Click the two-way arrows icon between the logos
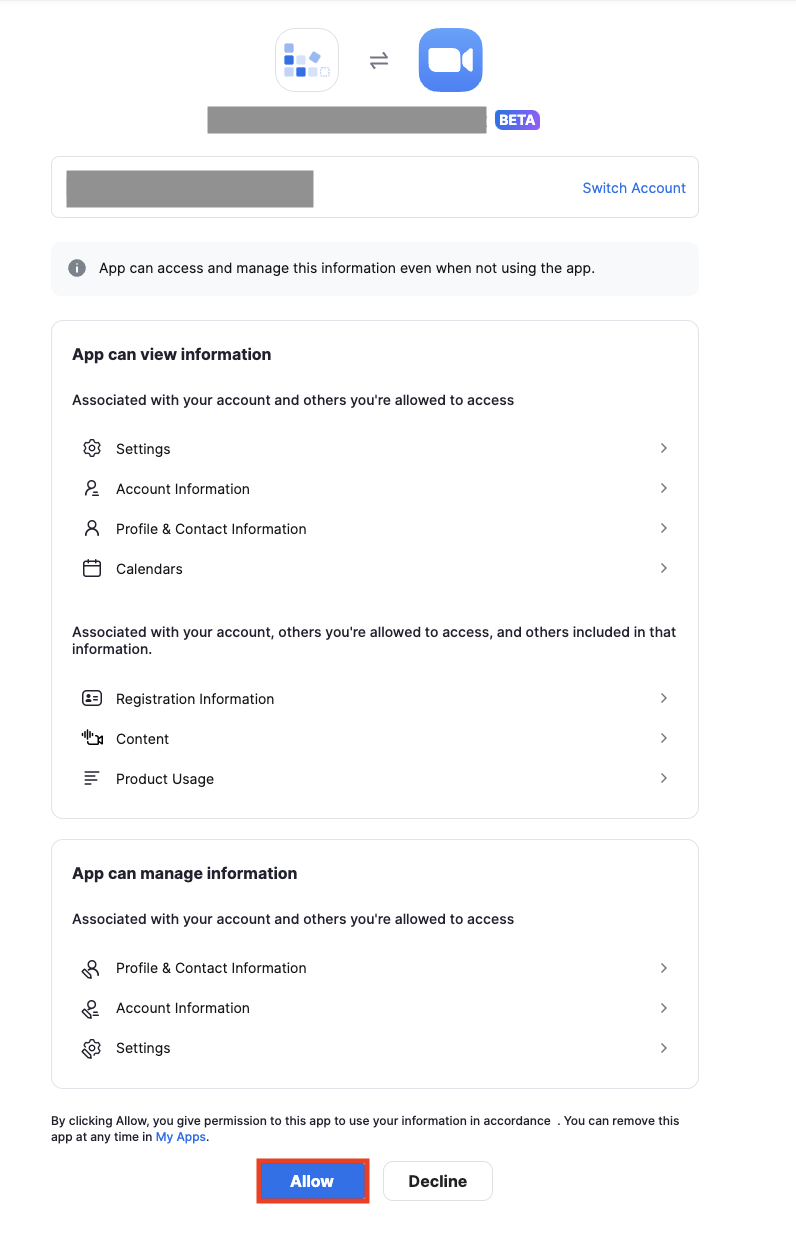Screen dimensions: 796x1260 [x=379, y=60]
